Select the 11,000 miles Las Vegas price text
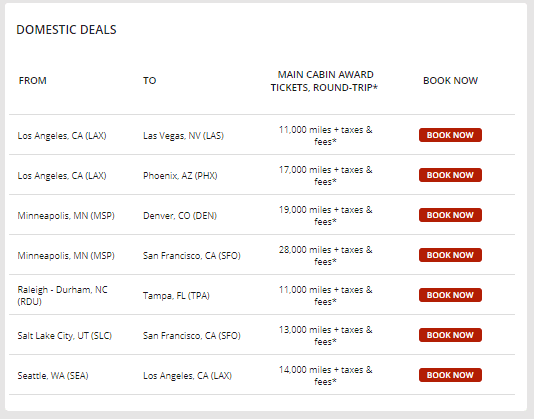 (326, 136)
